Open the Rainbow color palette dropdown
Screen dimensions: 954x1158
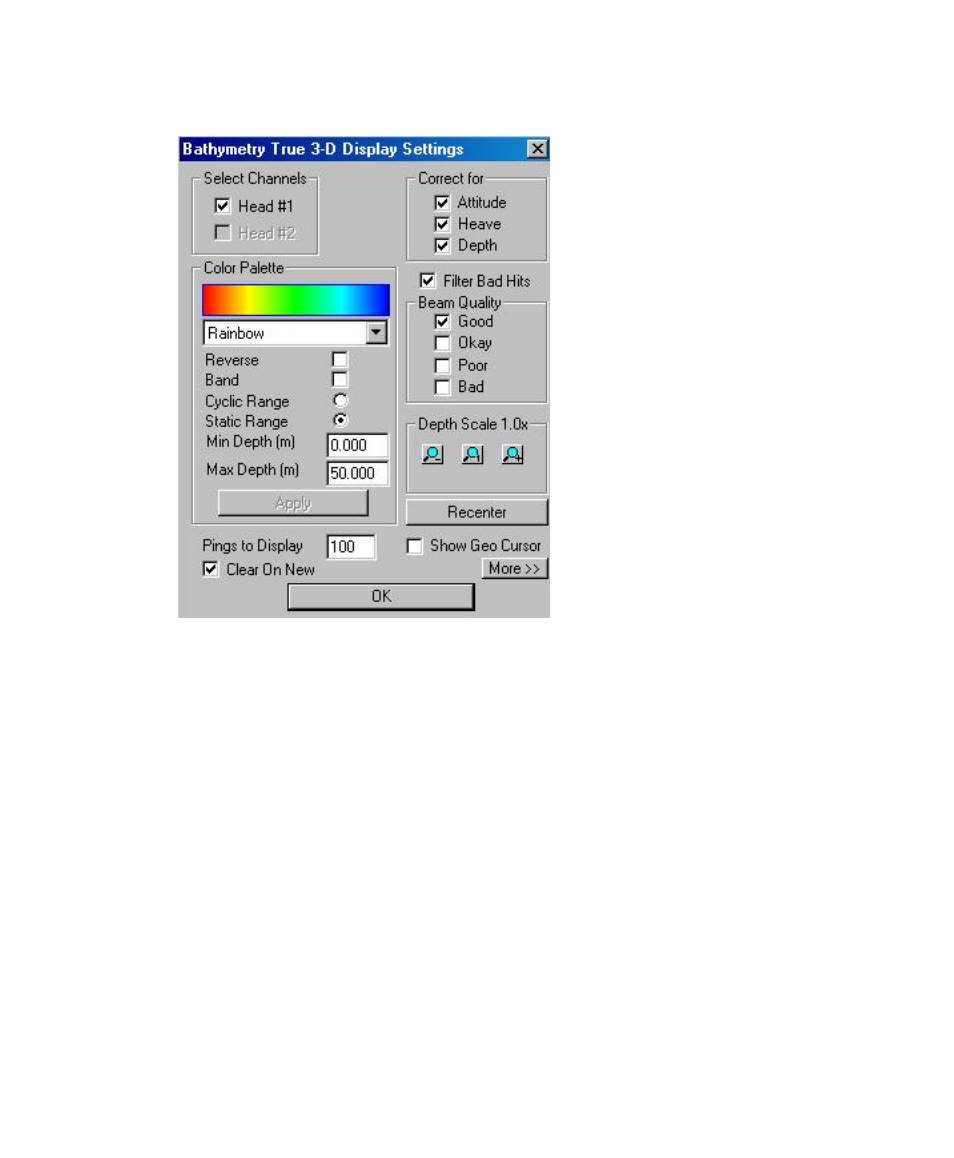[376, 333]
